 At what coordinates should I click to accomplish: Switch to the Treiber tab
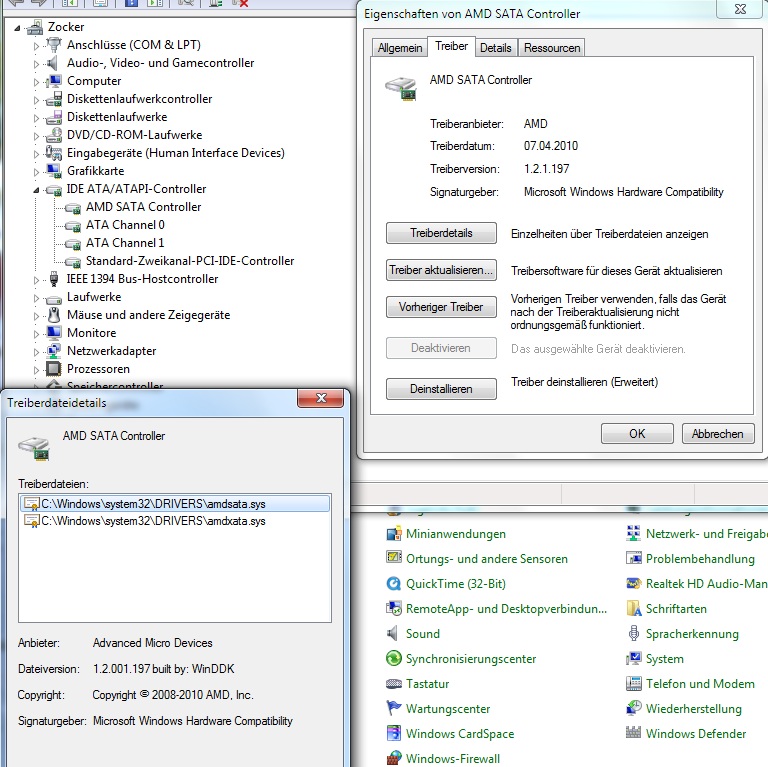tap(451, 46)
